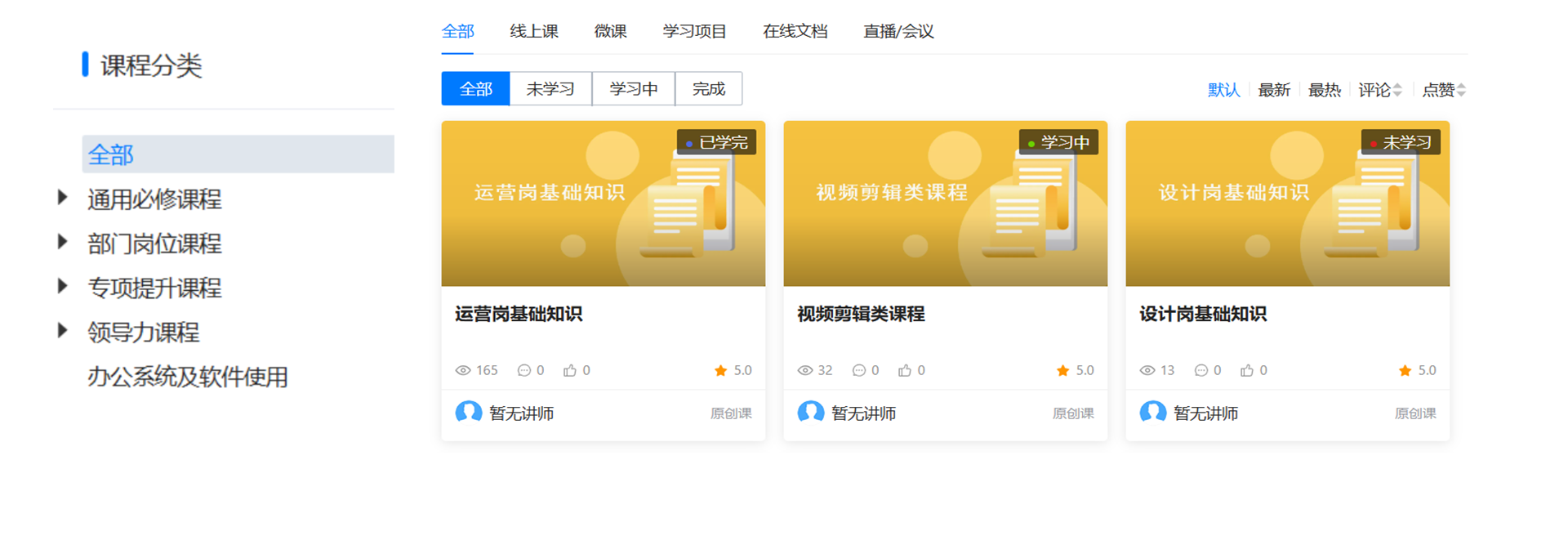The width and height of the screenshot is (1568, 545).
Task: Filter courses by 完成 status
Action: click(x=709, y=88)
